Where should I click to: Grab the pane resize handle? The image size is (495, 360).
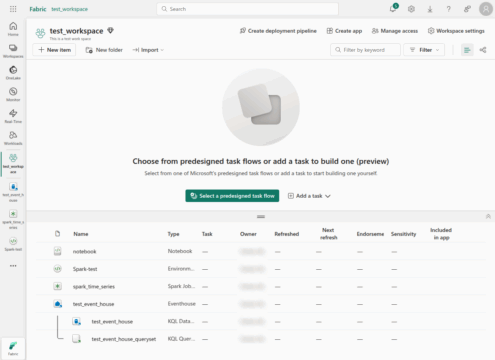(x=261, y=217)
